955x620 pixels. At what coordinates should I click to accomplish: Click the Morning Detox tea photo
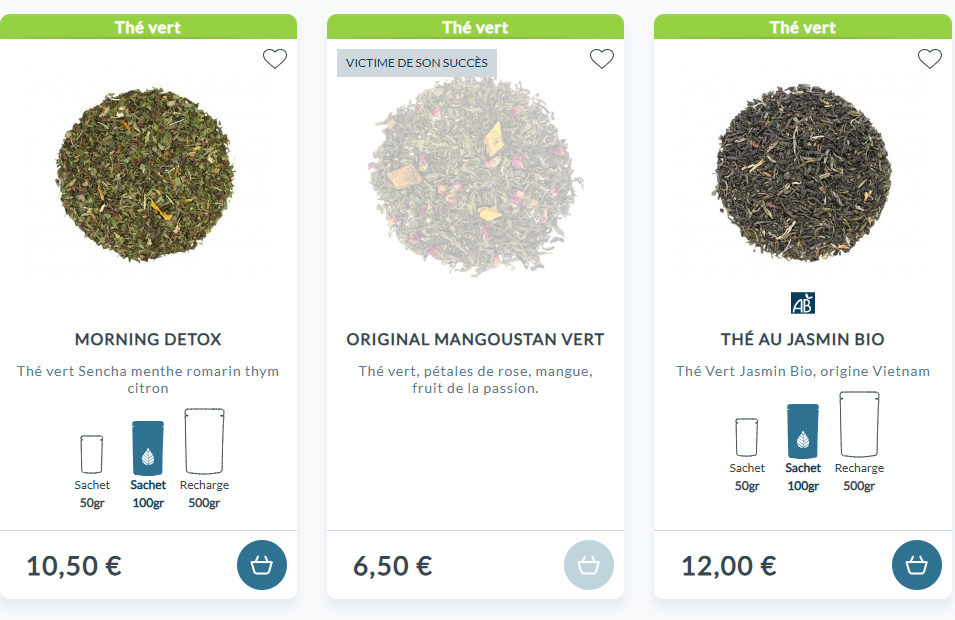click(x=147, y=175)
